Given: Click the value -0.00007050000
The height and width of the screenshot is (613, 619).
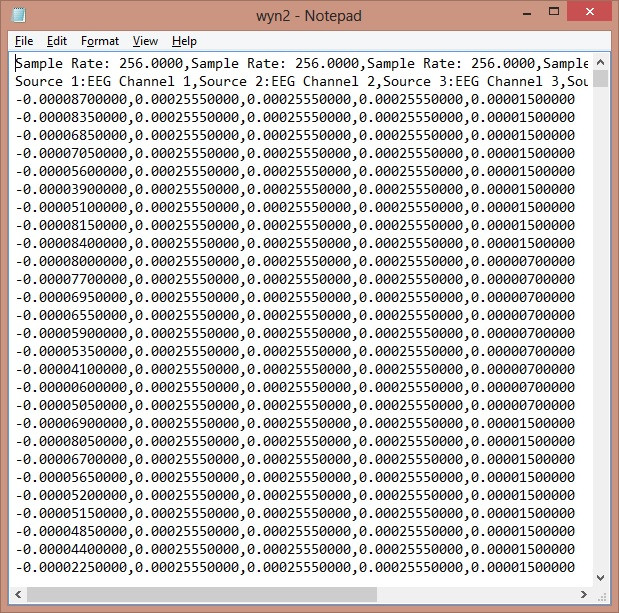Looking at the screenshot, I should (71, 153).
